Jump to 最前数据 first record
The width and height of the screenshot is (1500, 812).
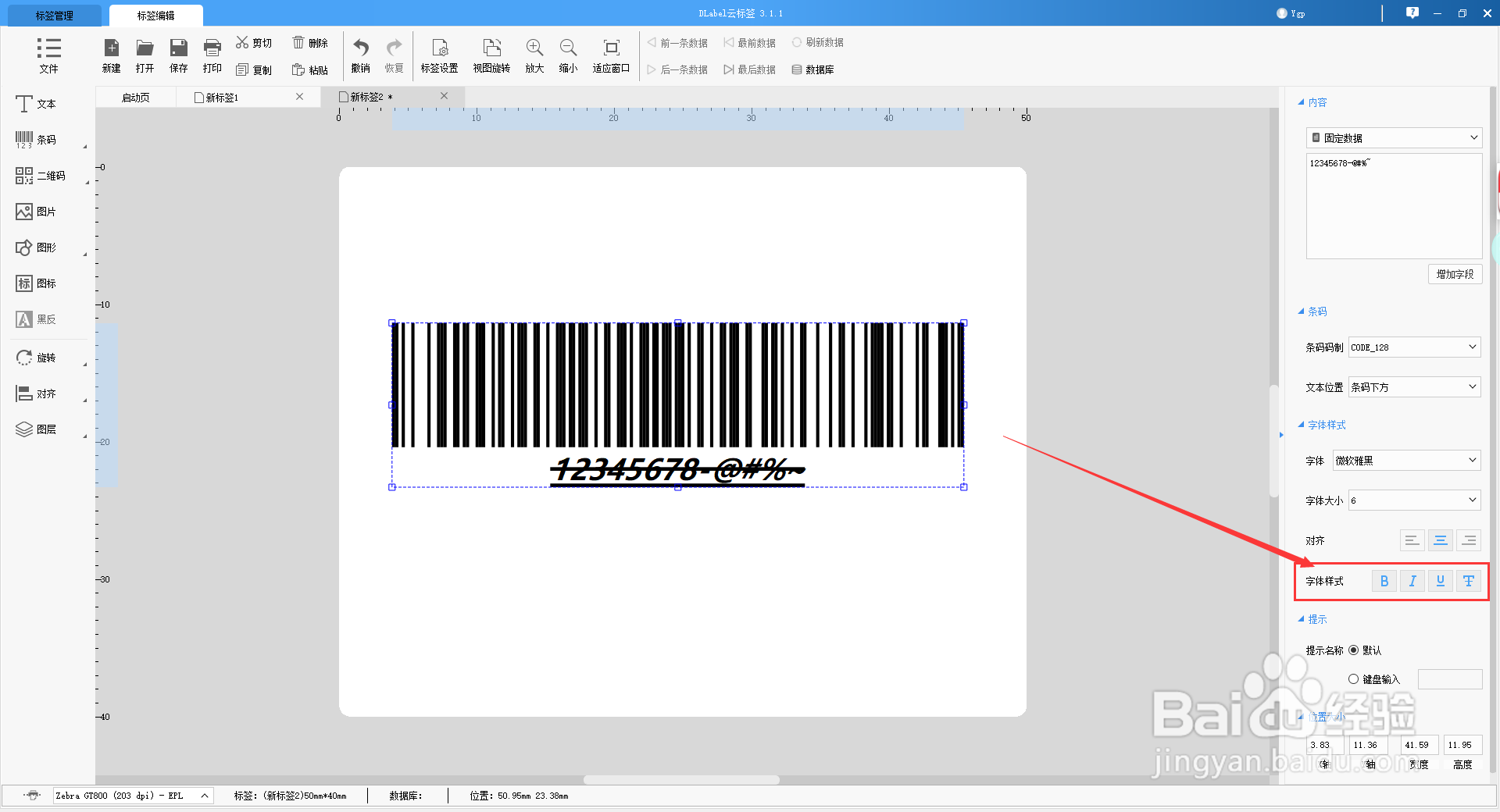click(x=749, y=43)
